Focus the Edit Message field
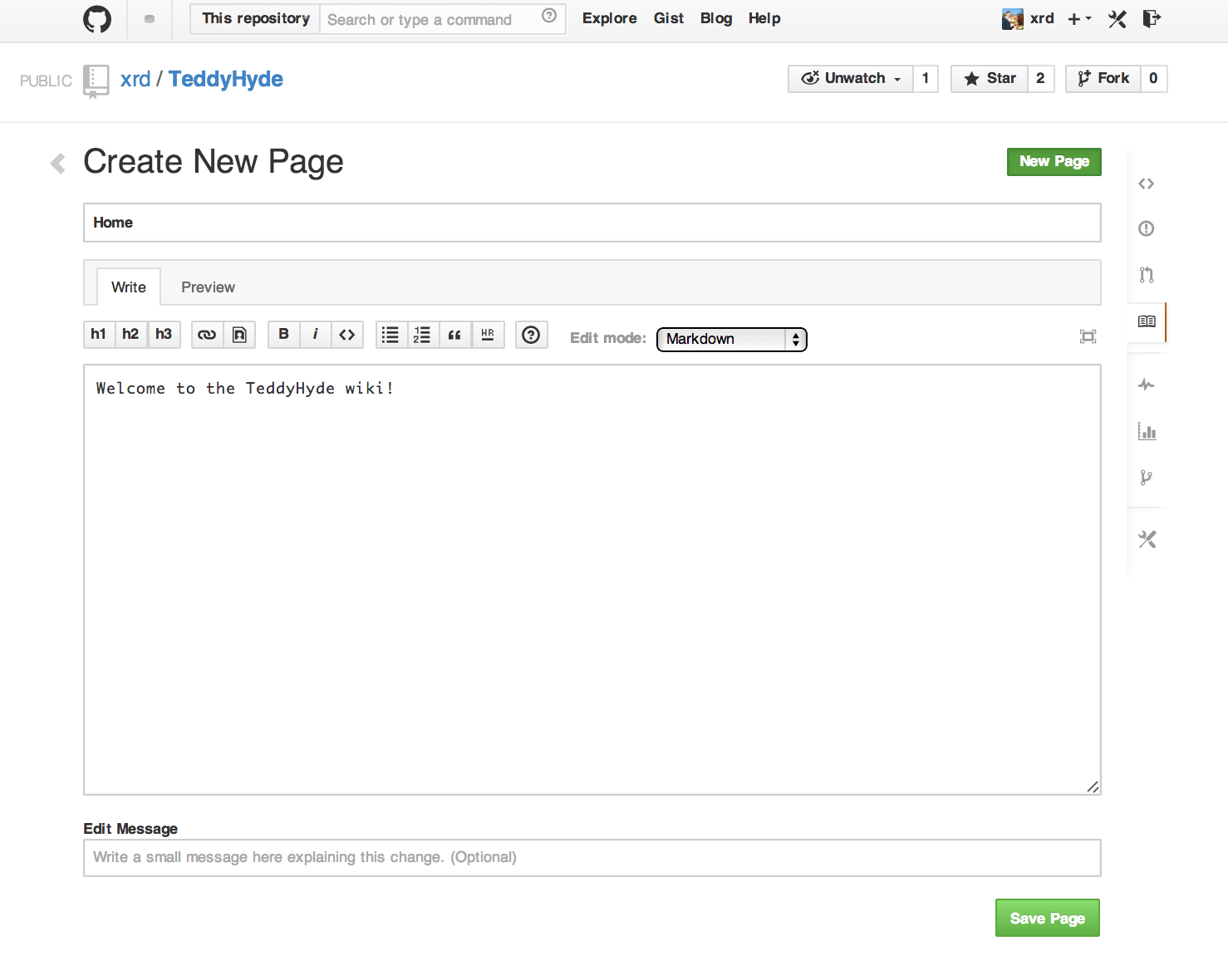Viewport: 1228px width, 980px height. tap(592, 858)
